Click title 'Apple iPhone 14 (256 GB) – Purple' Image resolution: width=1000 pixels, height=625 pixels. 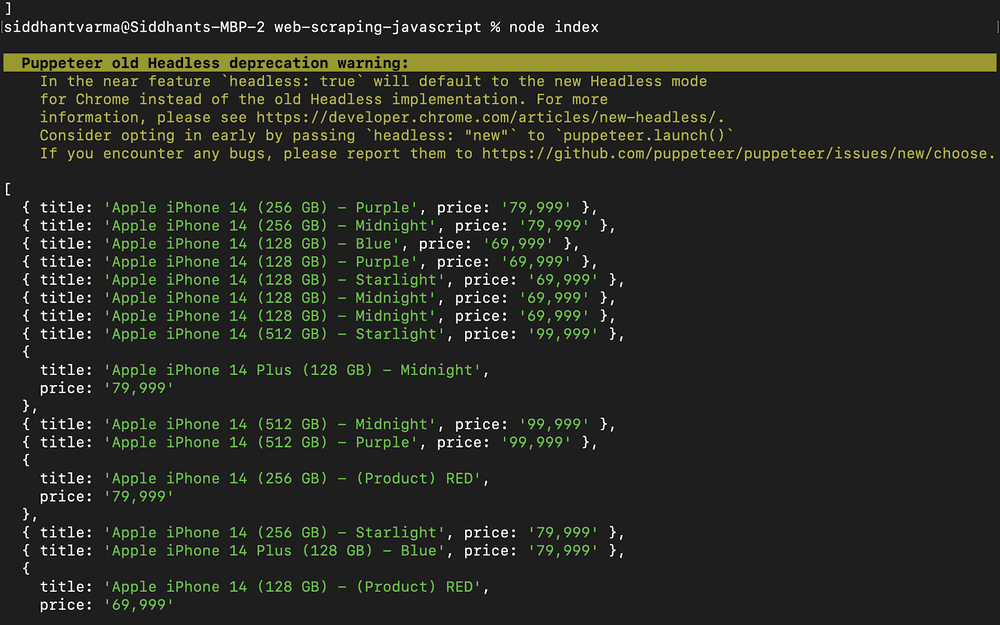[261, 208]
